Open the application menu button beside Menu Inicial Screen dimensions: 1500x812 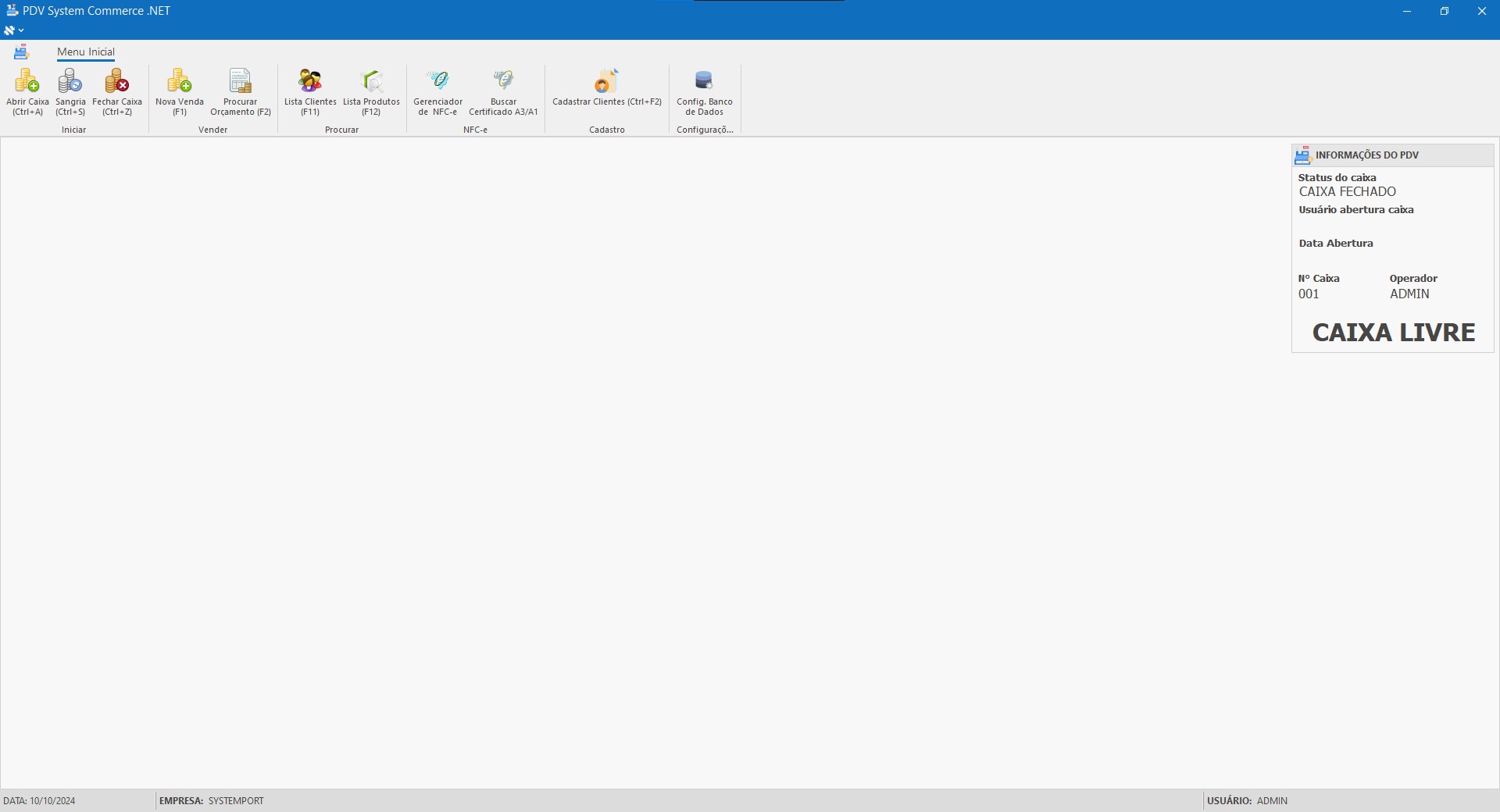coord(21,52)
